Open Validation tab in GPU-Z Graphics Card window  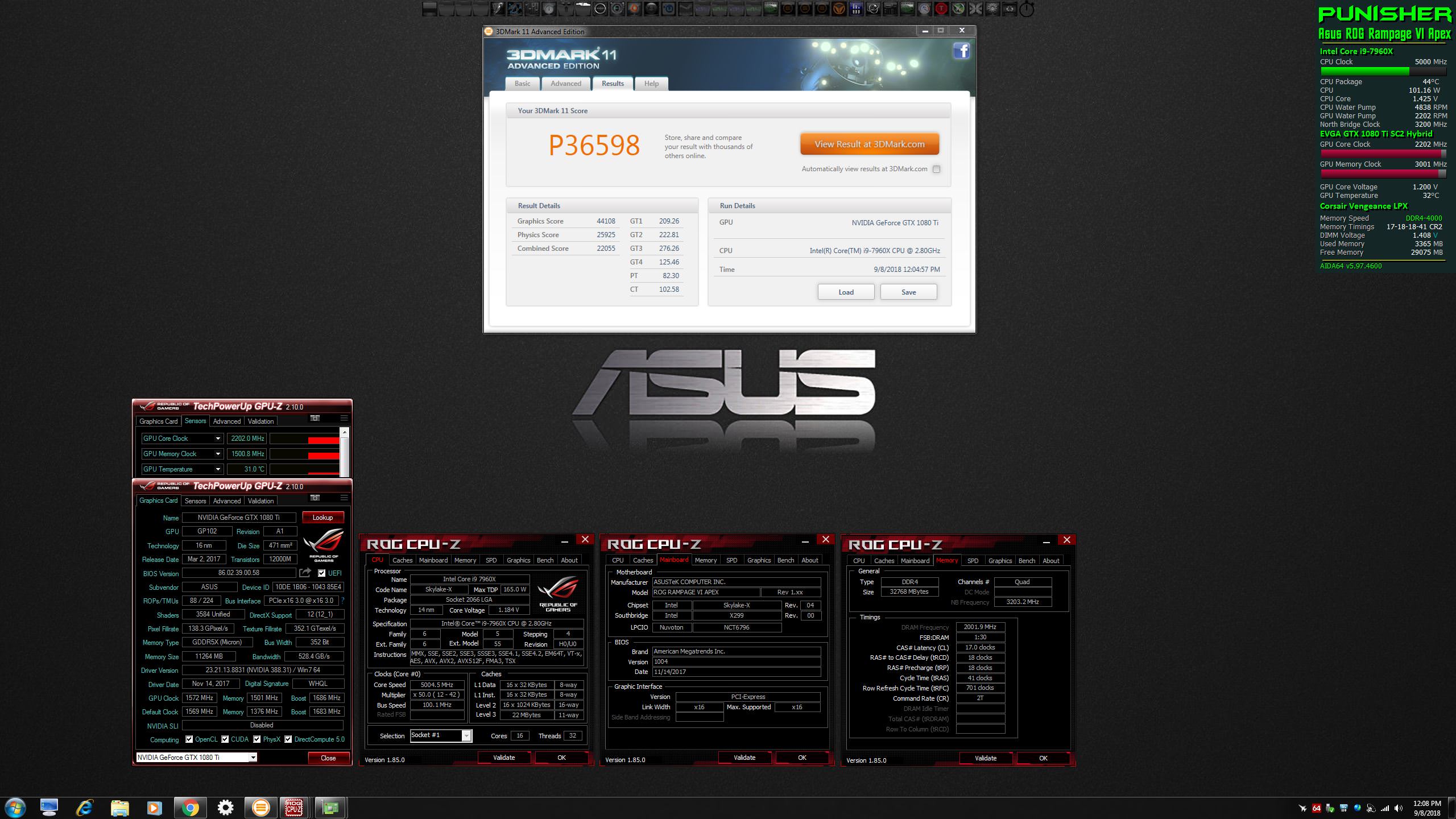tap(260, 501)
